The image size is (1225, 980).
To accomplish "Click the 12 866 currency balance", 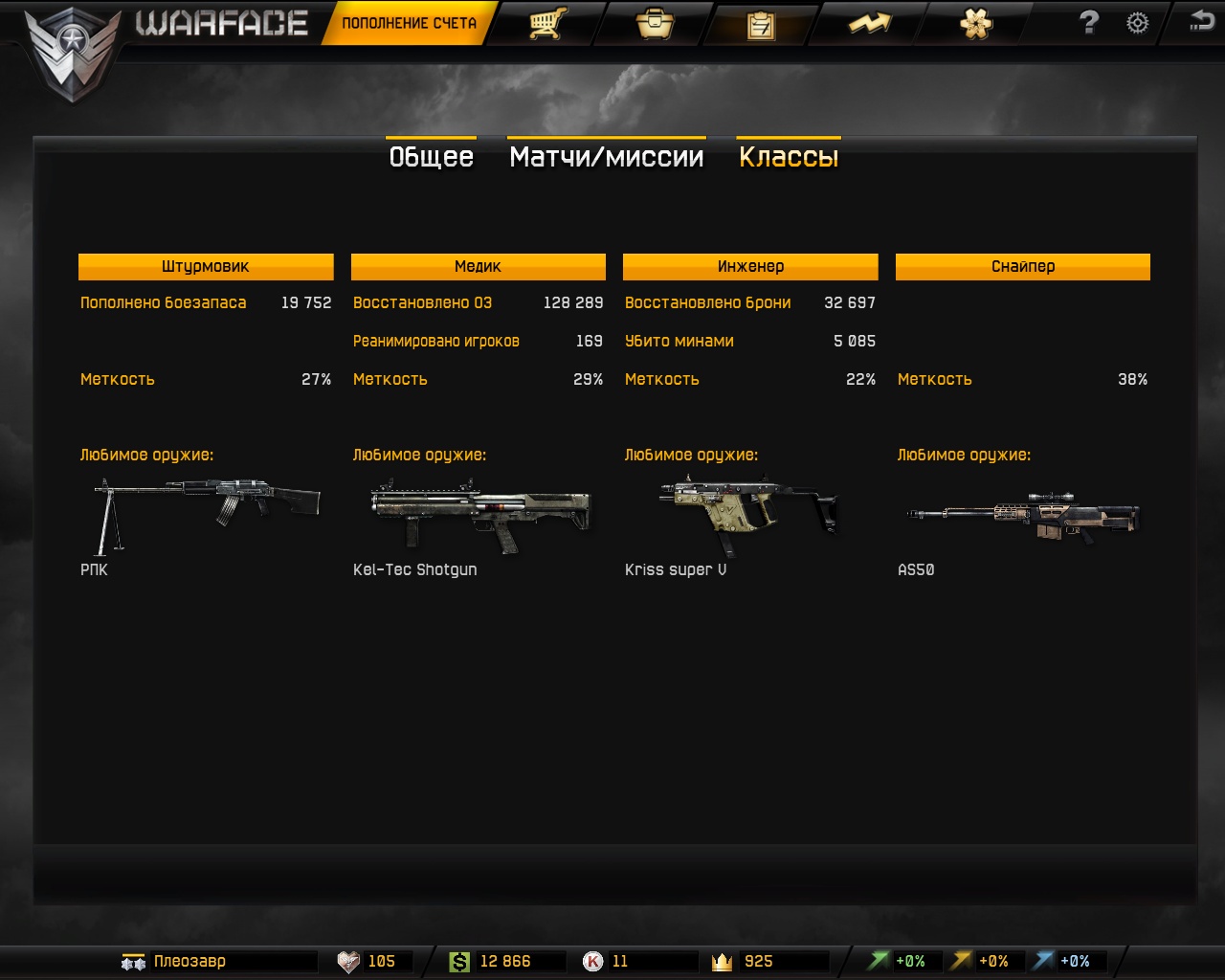I will point(505,961).
